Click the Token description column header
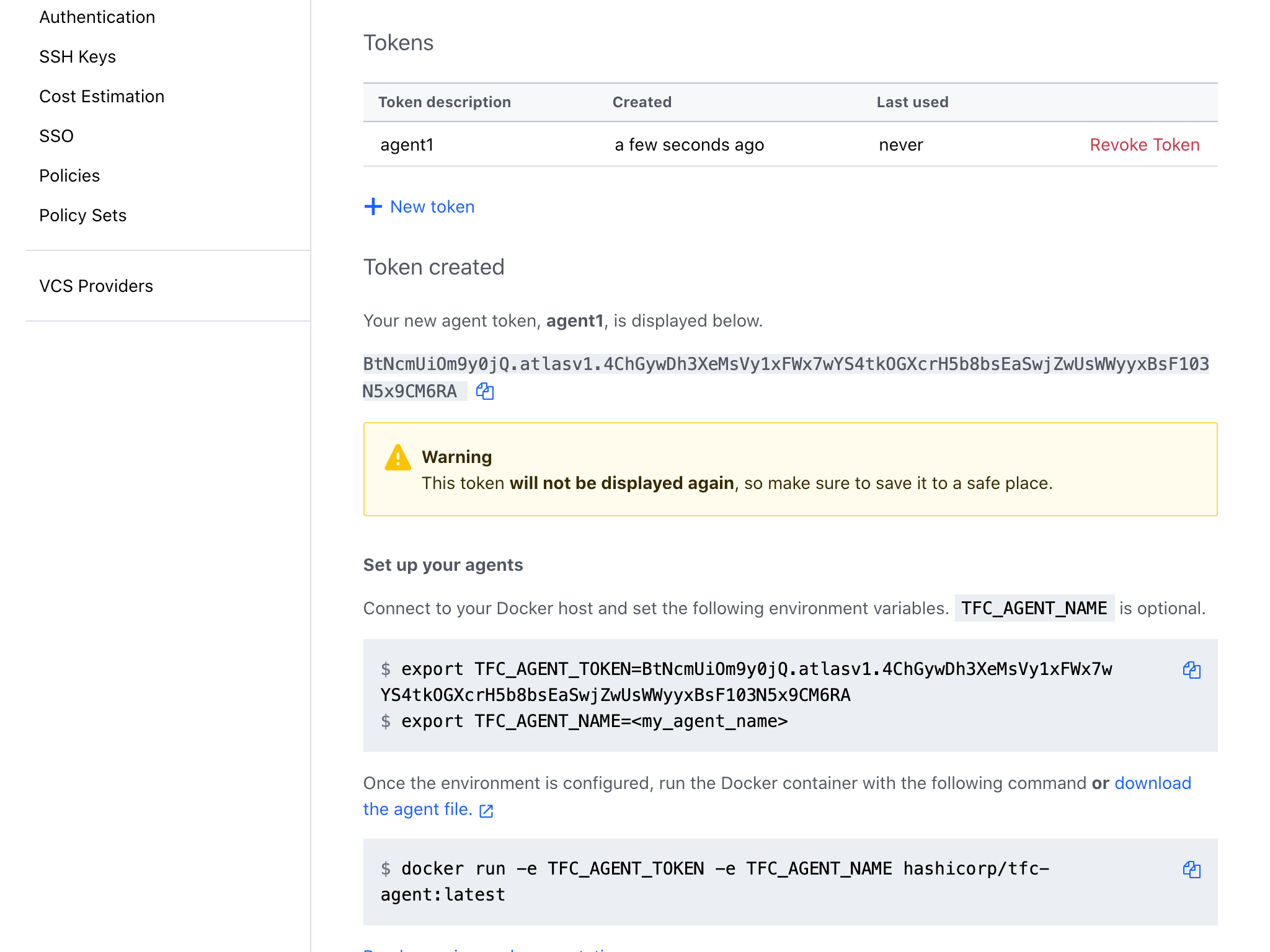Viewport: 1270px width, 952px height. coord(445,102)
